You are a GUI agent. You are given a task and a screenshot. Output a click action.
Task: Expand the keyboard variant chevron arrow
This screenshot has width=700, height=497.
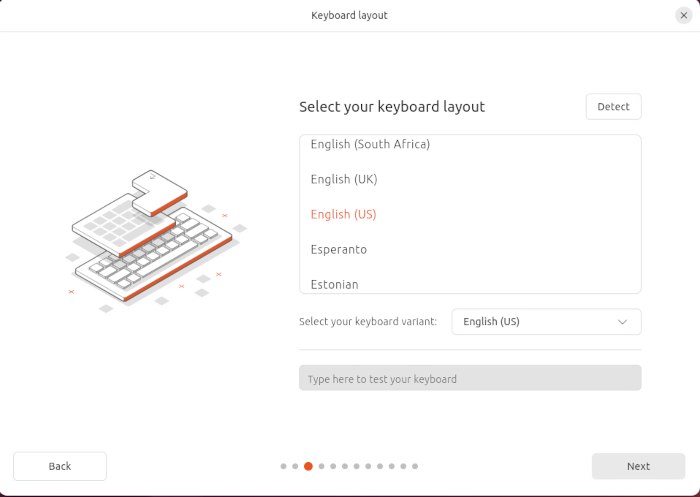coord(622,322)
